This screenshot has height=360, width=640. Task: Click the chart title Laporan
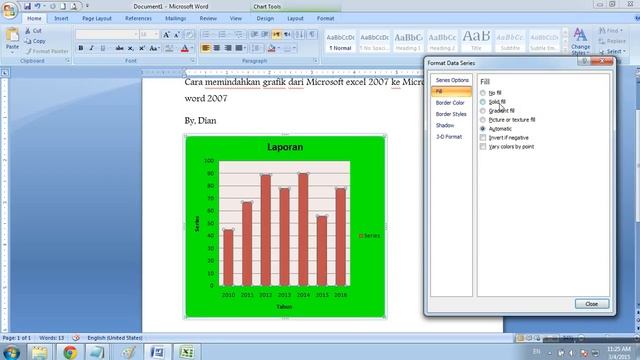point(285,147)
